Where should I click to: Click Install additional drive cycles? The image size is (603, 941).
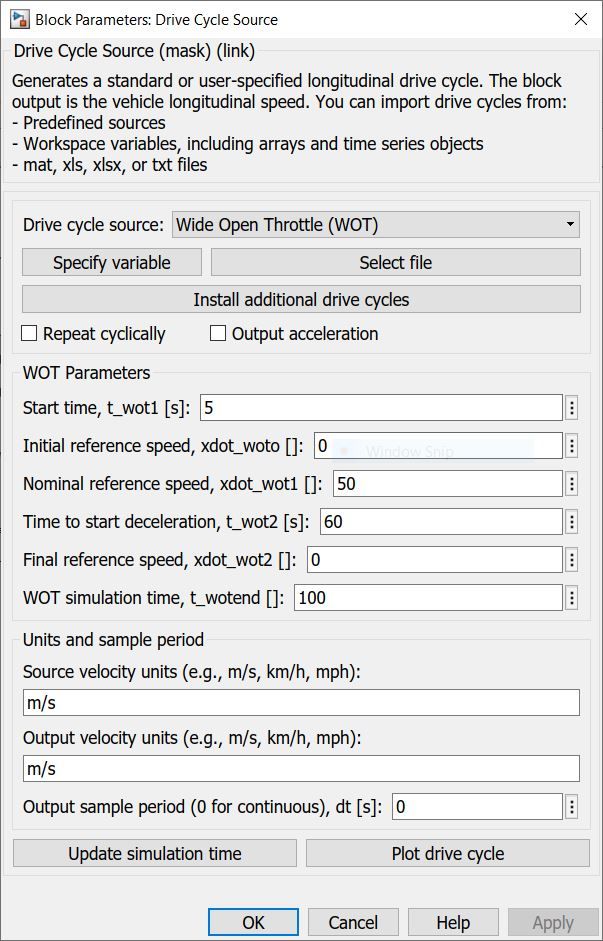[299, 299]
